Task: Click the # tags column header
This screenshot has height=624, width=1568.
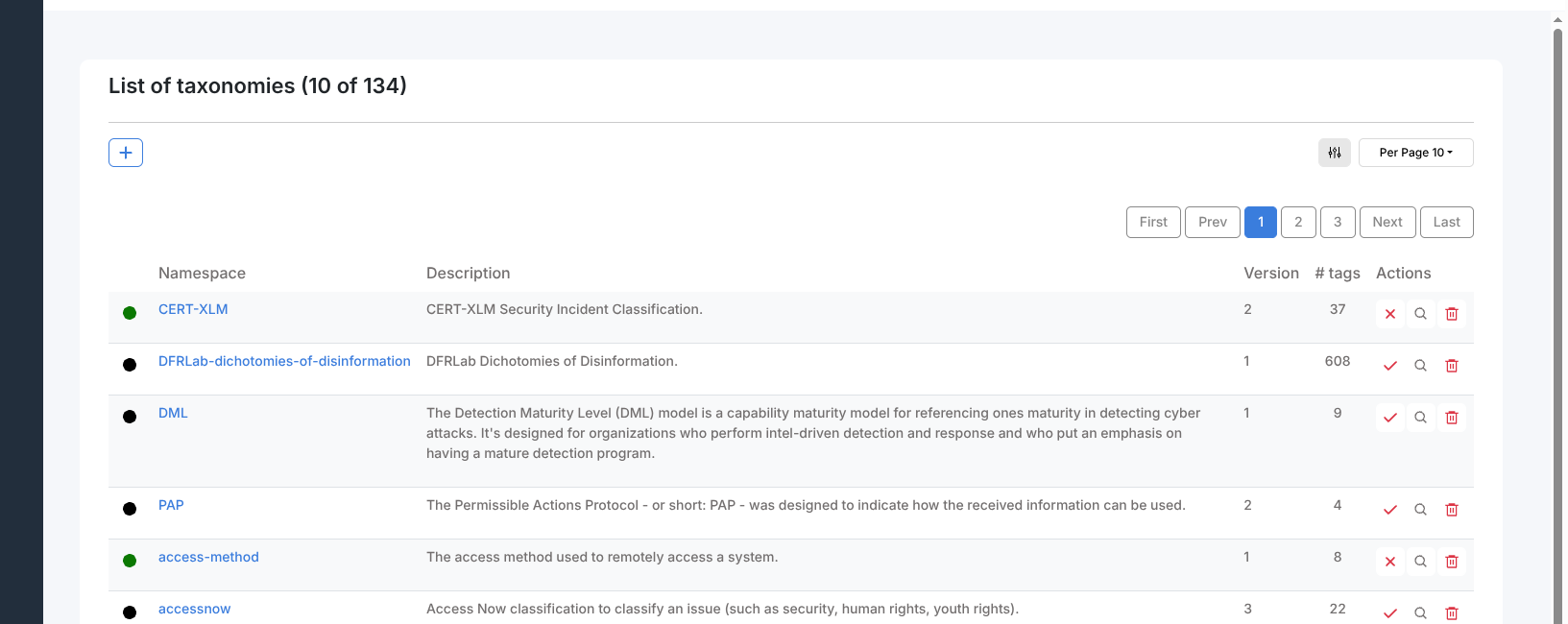Action: (x=1338, y=273)
